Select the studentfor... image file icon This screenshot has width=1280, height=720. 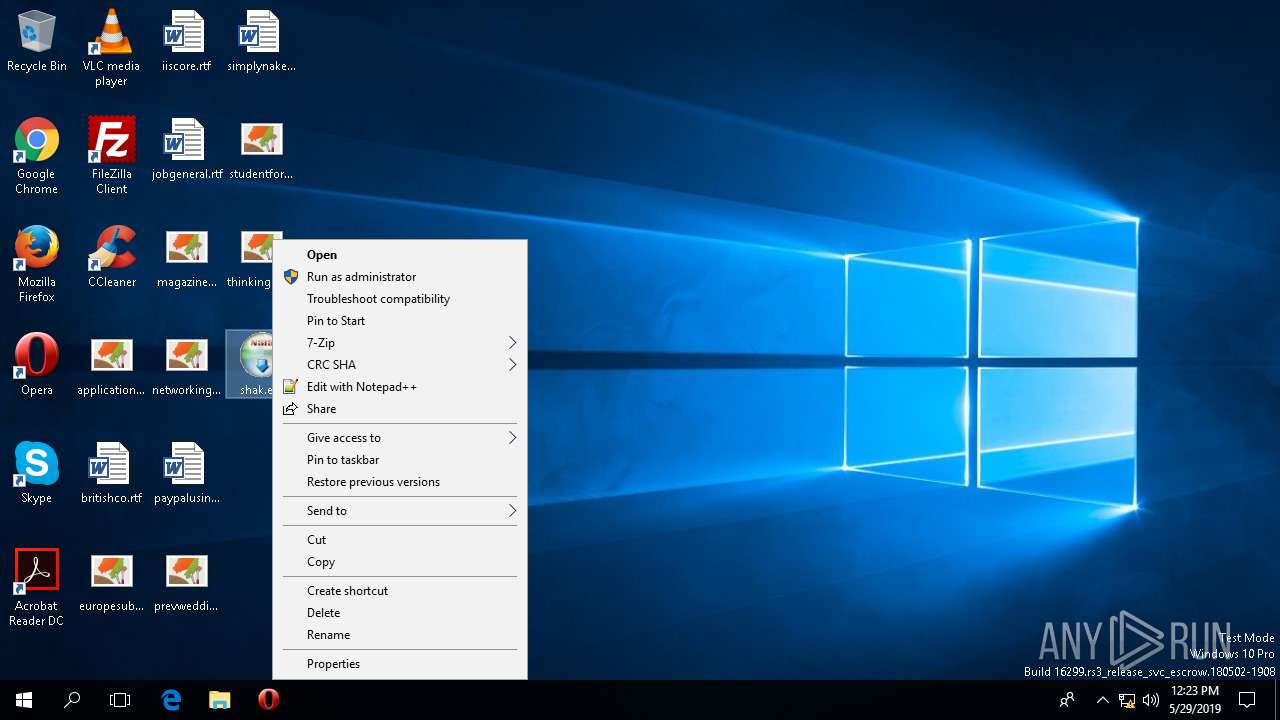pos(261,149)
